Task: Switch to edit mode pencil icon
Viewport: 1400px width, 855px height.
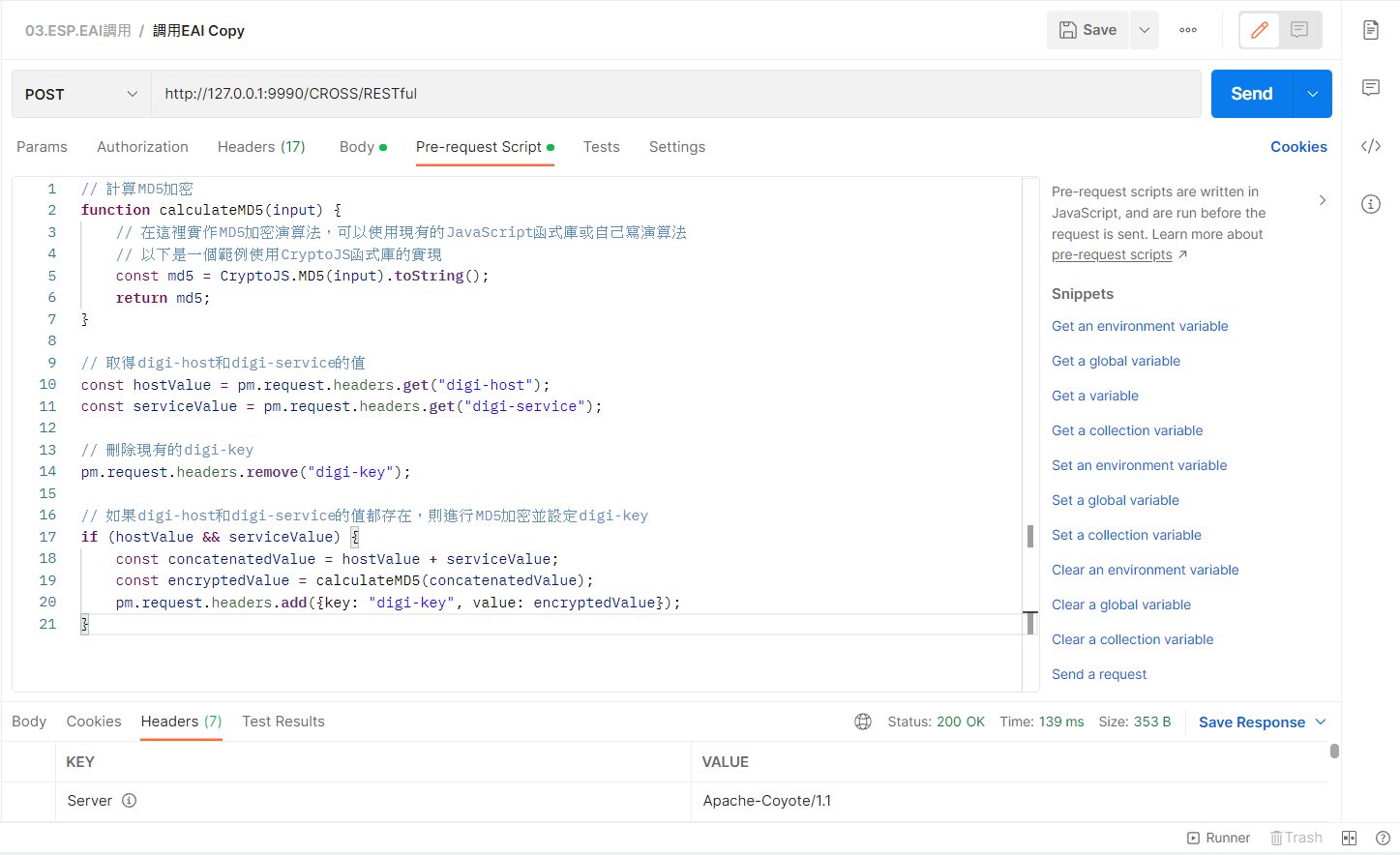Action: point(1260,30)
